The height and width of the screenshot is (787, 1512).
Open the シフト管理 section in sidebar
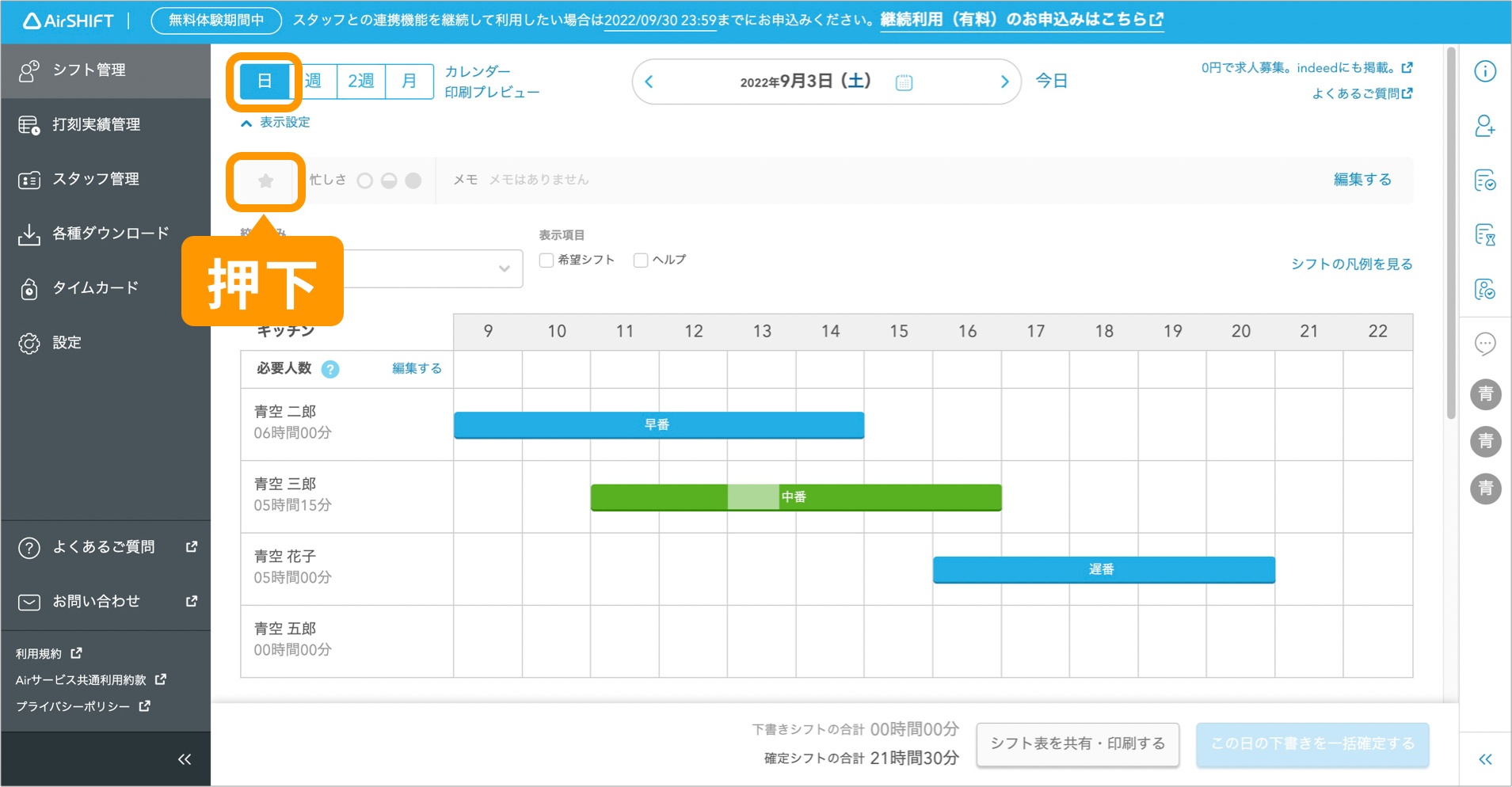click(x=87, y=70)
